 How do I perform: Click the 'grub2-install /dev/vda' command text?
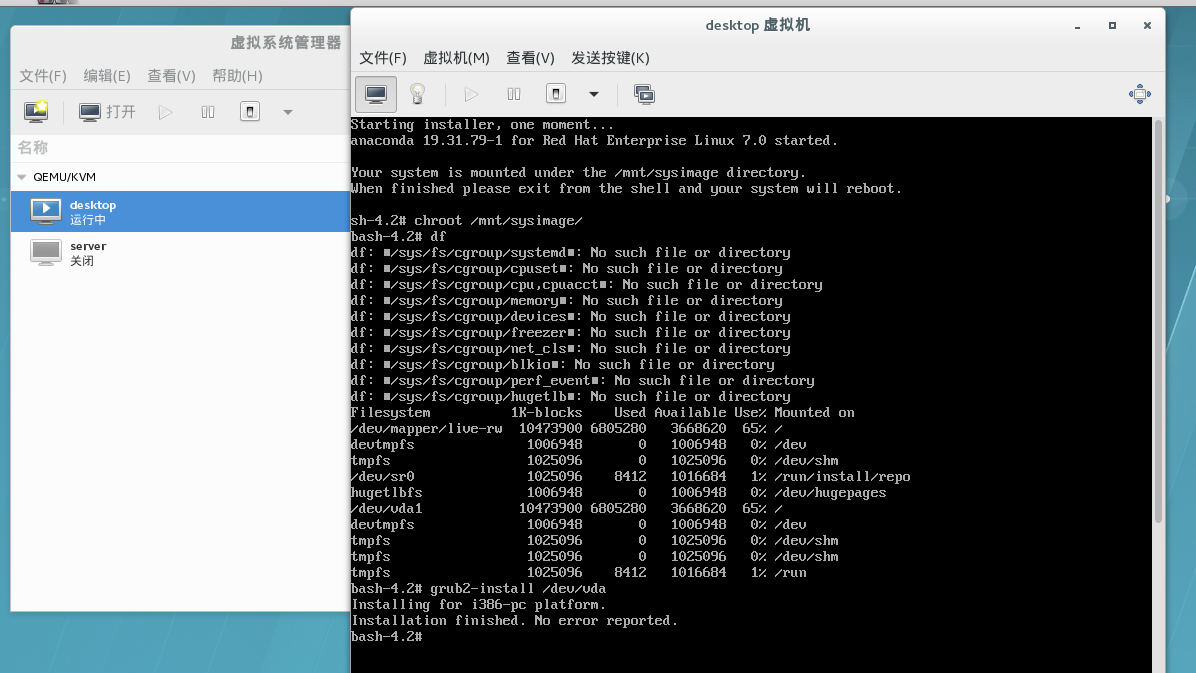pos(518,588)
